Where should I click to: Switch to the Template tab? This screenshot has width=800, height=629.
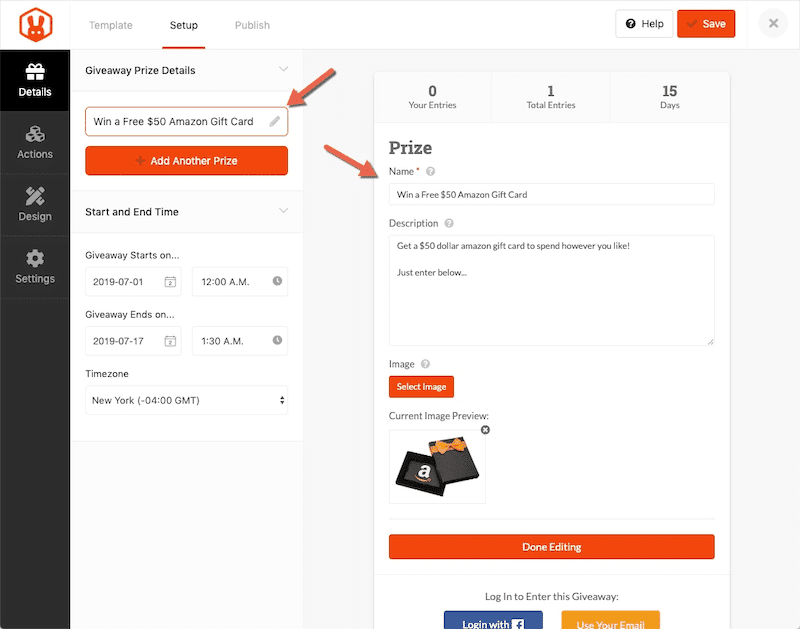pos(110,25)
